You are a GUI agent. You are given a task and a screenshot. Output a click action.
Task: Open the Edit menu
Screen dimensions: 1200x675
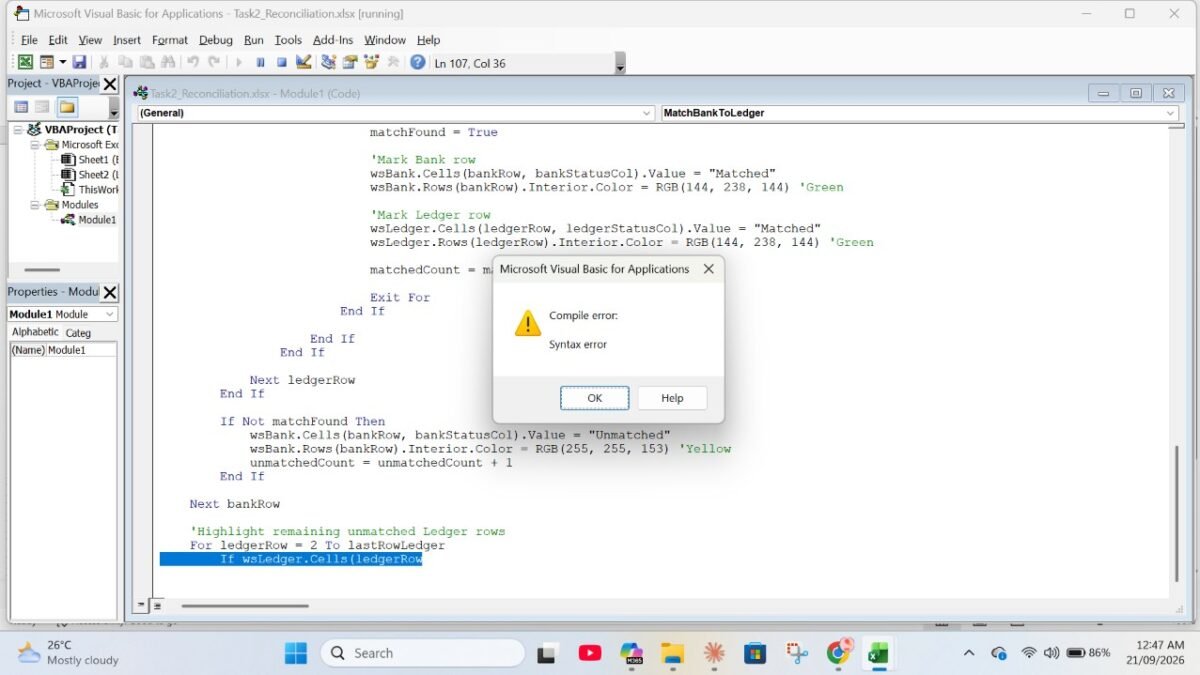tap(58, 40)
